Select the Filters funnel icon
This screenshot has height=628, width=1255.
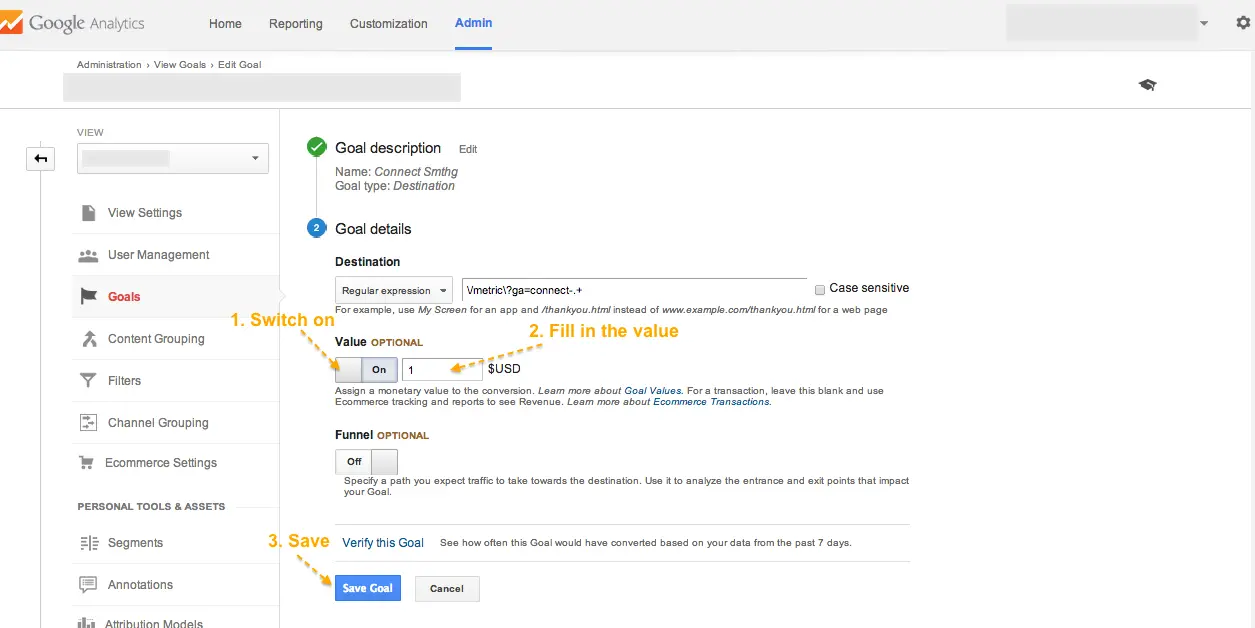pos(88,381)
